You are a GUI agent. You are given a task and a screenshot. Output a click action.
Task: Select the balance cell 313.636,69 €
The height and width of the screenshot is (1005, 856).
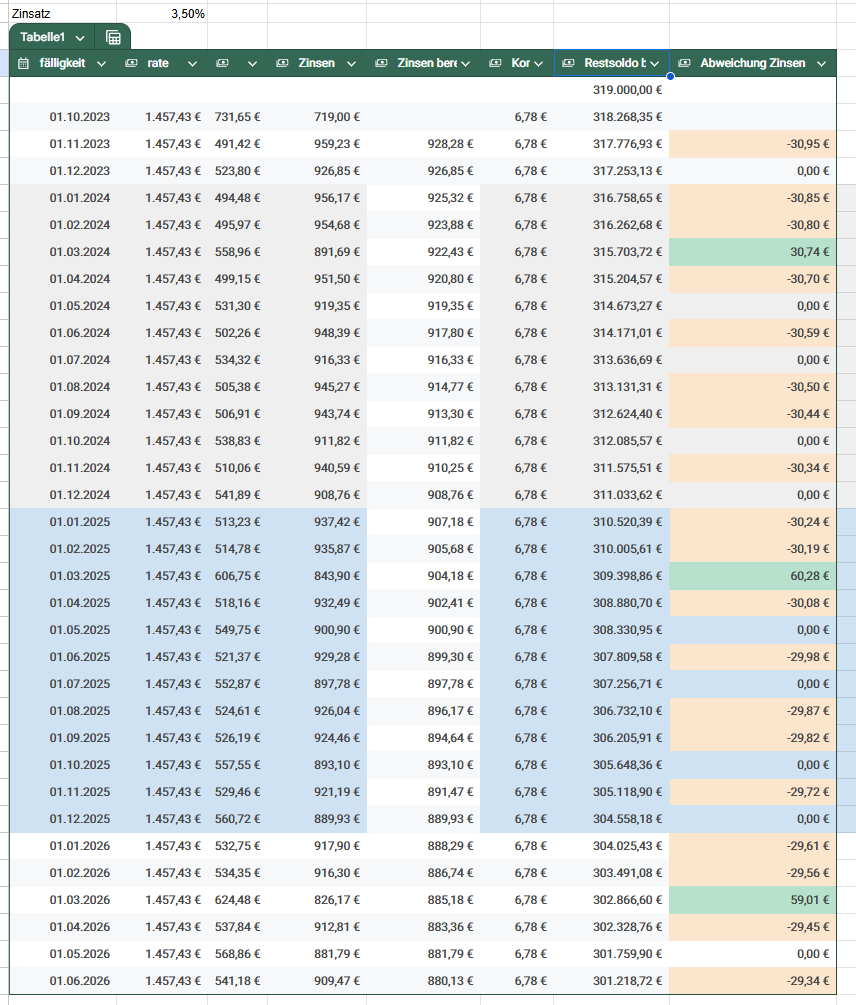pos(612,360)
